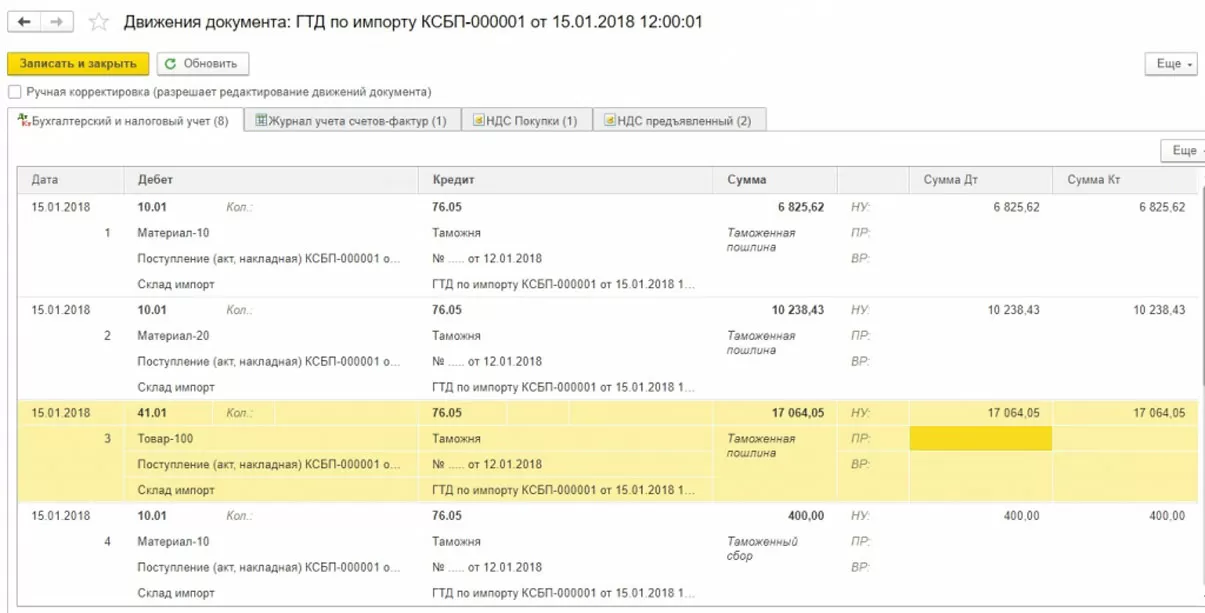Click the Обновить button

tap(203, 64)
